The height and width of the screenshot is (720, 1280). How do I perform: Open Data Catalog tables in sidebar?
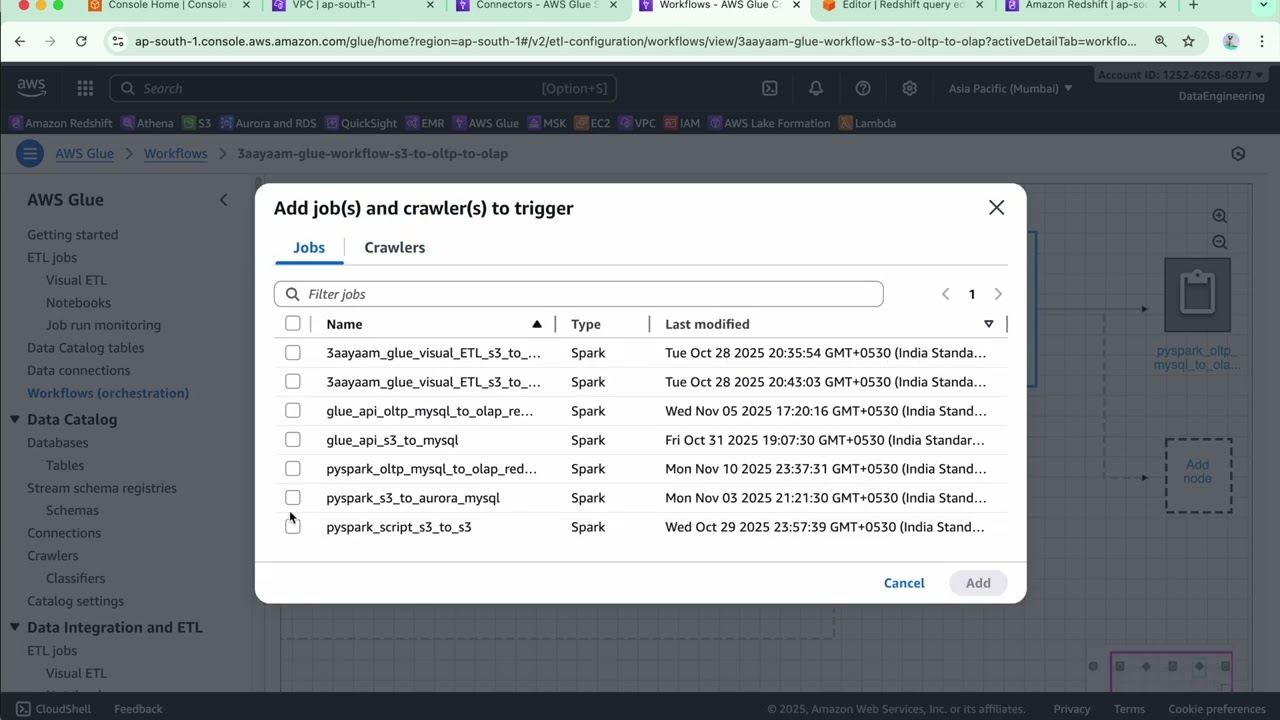coord(85,348)
